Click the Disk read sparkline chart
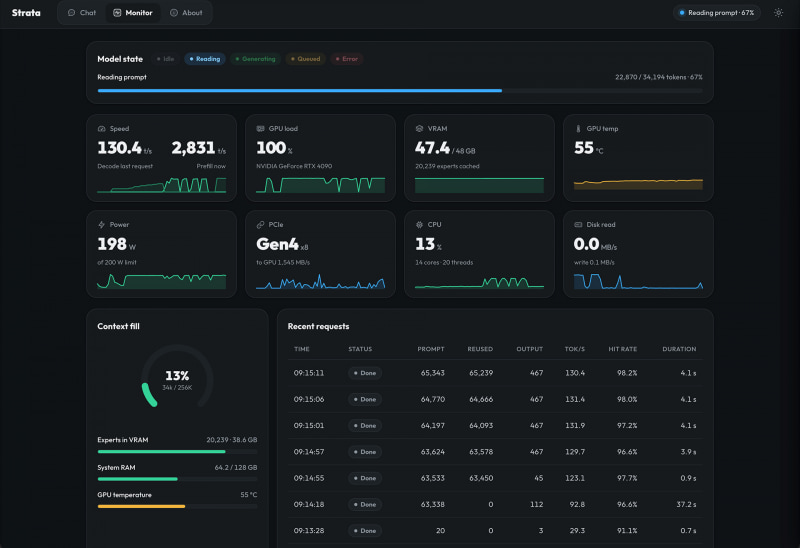 click(638, 282)
